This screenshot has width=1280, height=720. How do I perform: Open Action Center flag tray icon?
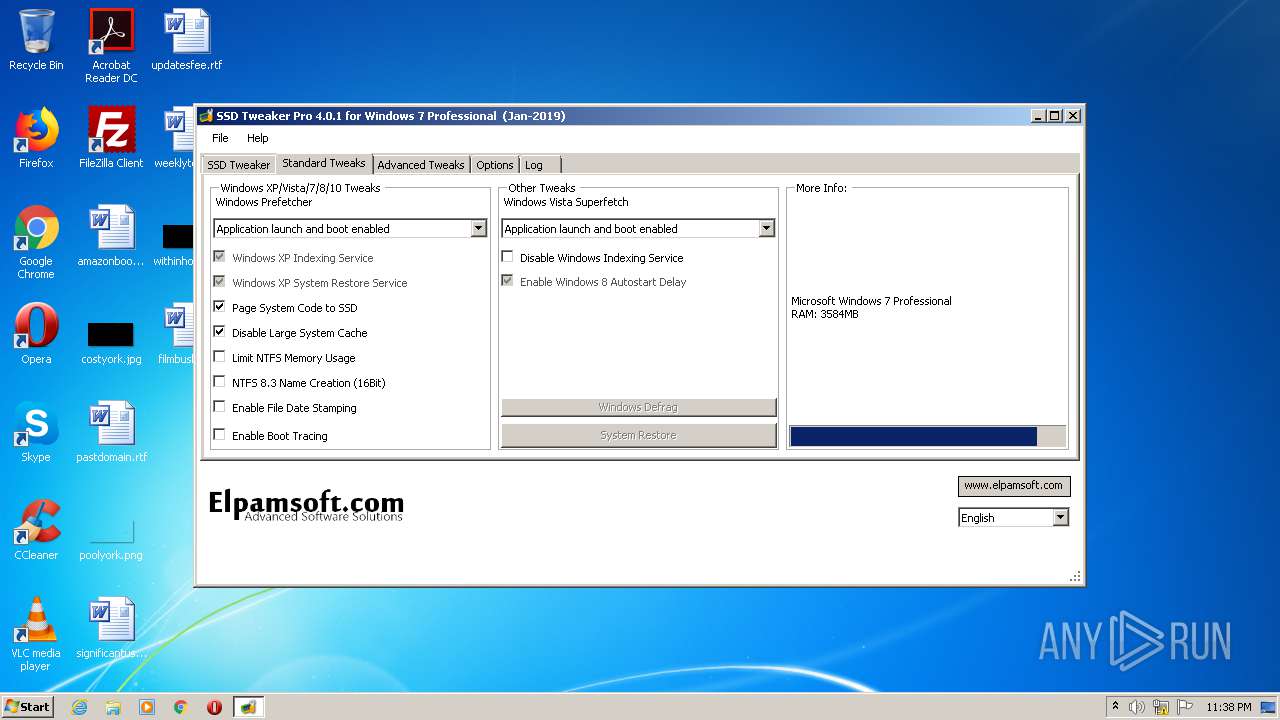(1184, 707)
